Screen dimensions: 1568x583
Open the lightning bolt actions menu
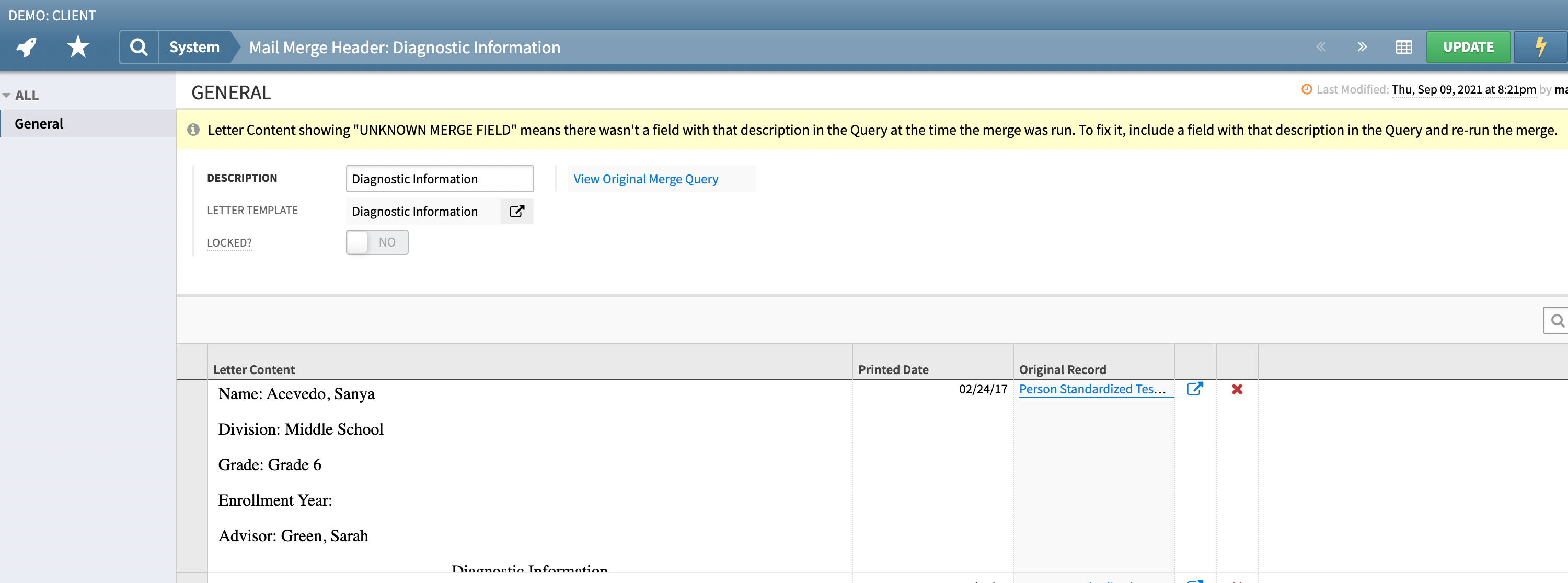click(x=1540, y=47)
